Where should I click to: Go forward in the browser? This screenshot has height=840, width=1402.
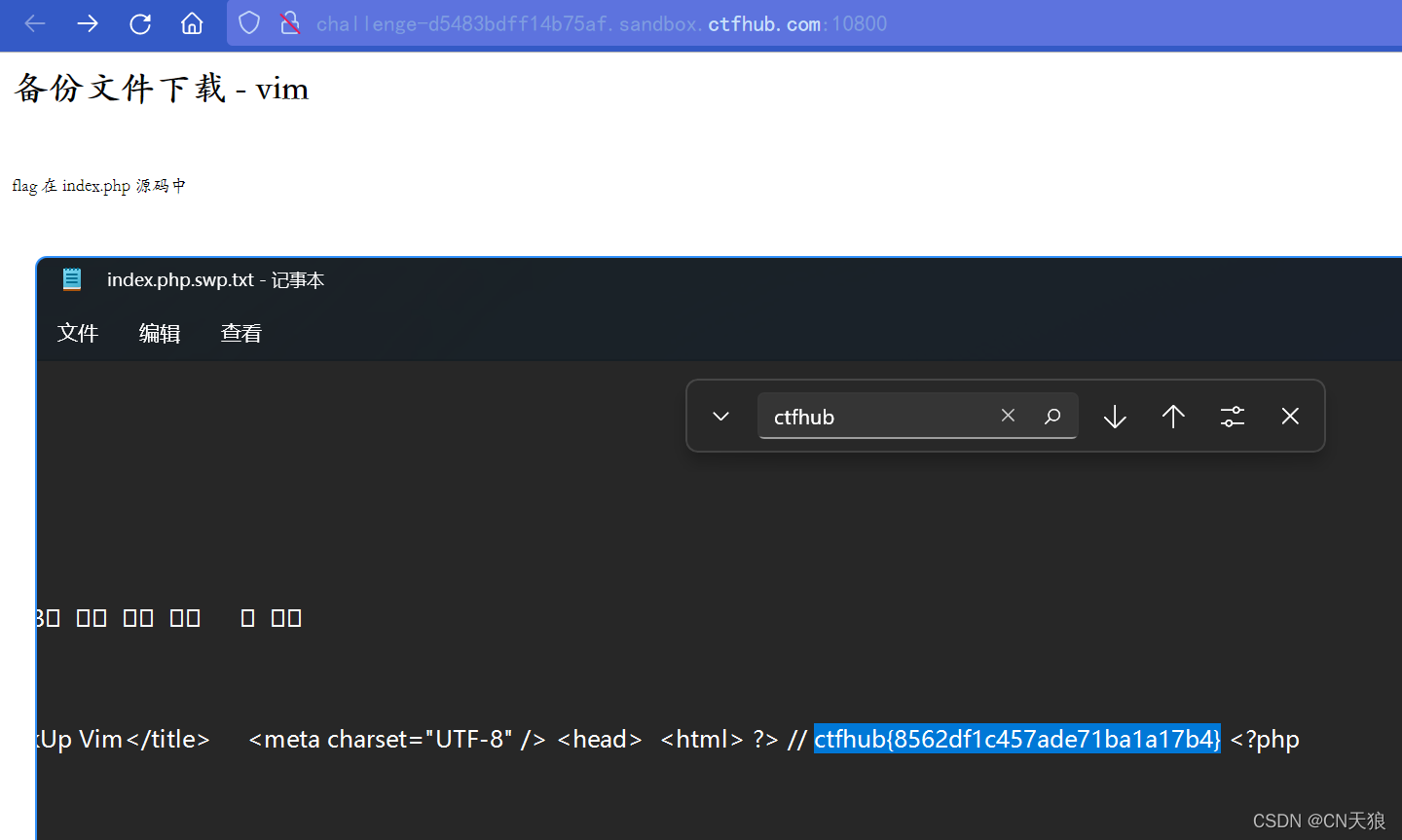pyautogui.click(x=88, y=23)
